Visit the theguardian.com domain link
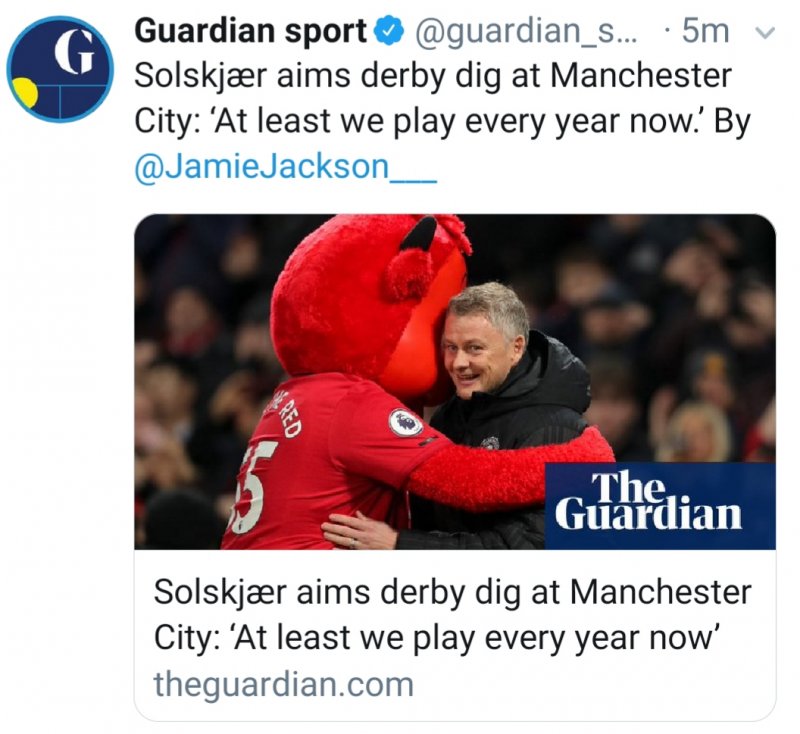This screenshot has width=800, height=734. pos(283,684)
